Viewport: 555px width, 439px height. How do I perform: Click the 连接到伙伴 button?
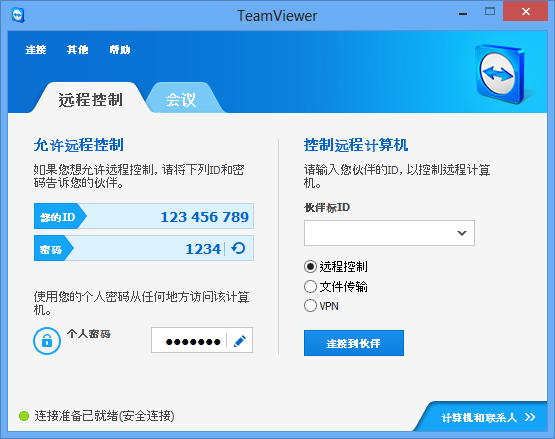pos(354,343)
